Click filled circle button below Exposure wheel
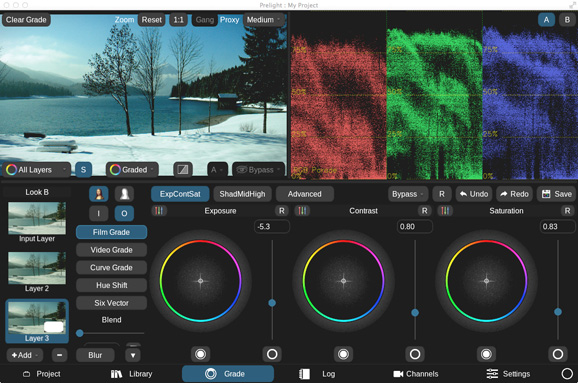Image resolution: width=578 pixels, height=383 pixels. (x=201, y=354)
